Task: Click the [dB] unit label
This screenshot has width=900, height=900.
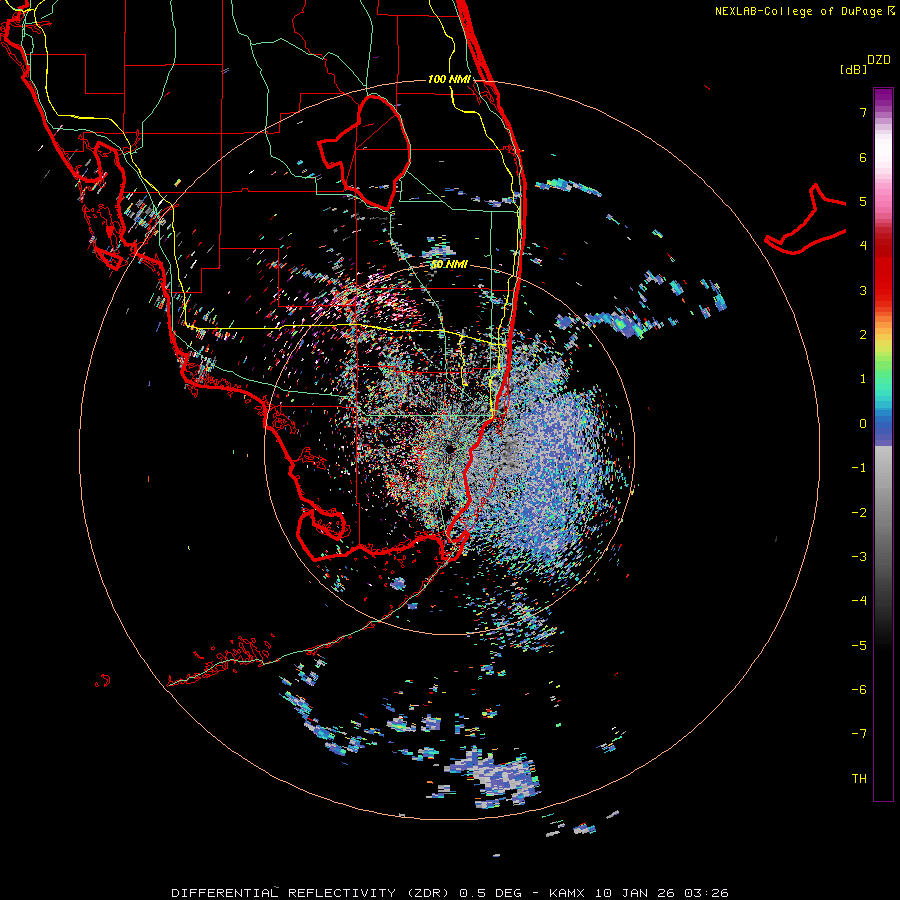Action: 854,69
